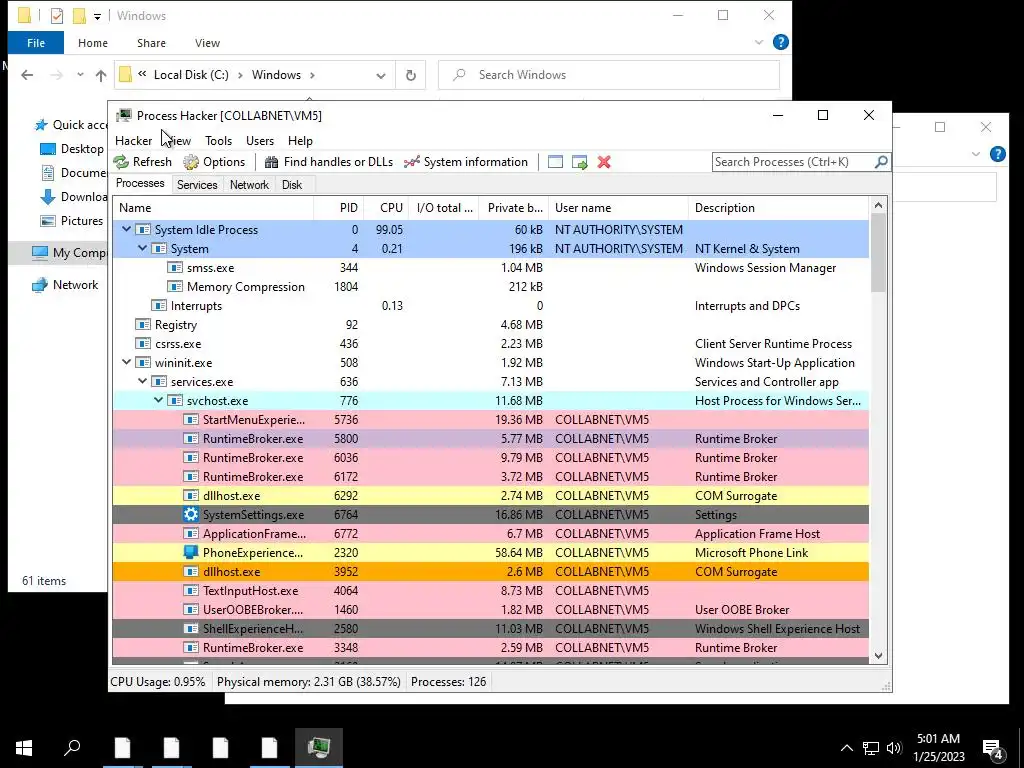The image size is (1024, 768).
Task: Click the find window and thread icon
Action: pyautogui.click(x=579, y=162)
